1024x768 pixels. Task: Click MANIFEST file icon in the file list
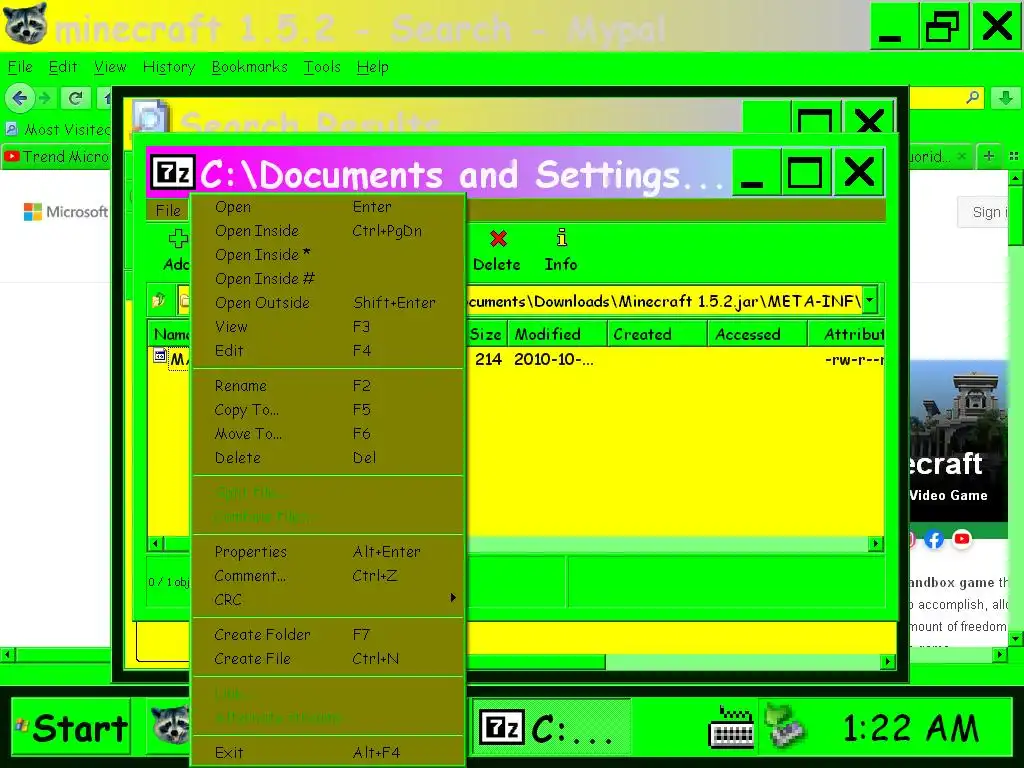click(x=160, y=356)
